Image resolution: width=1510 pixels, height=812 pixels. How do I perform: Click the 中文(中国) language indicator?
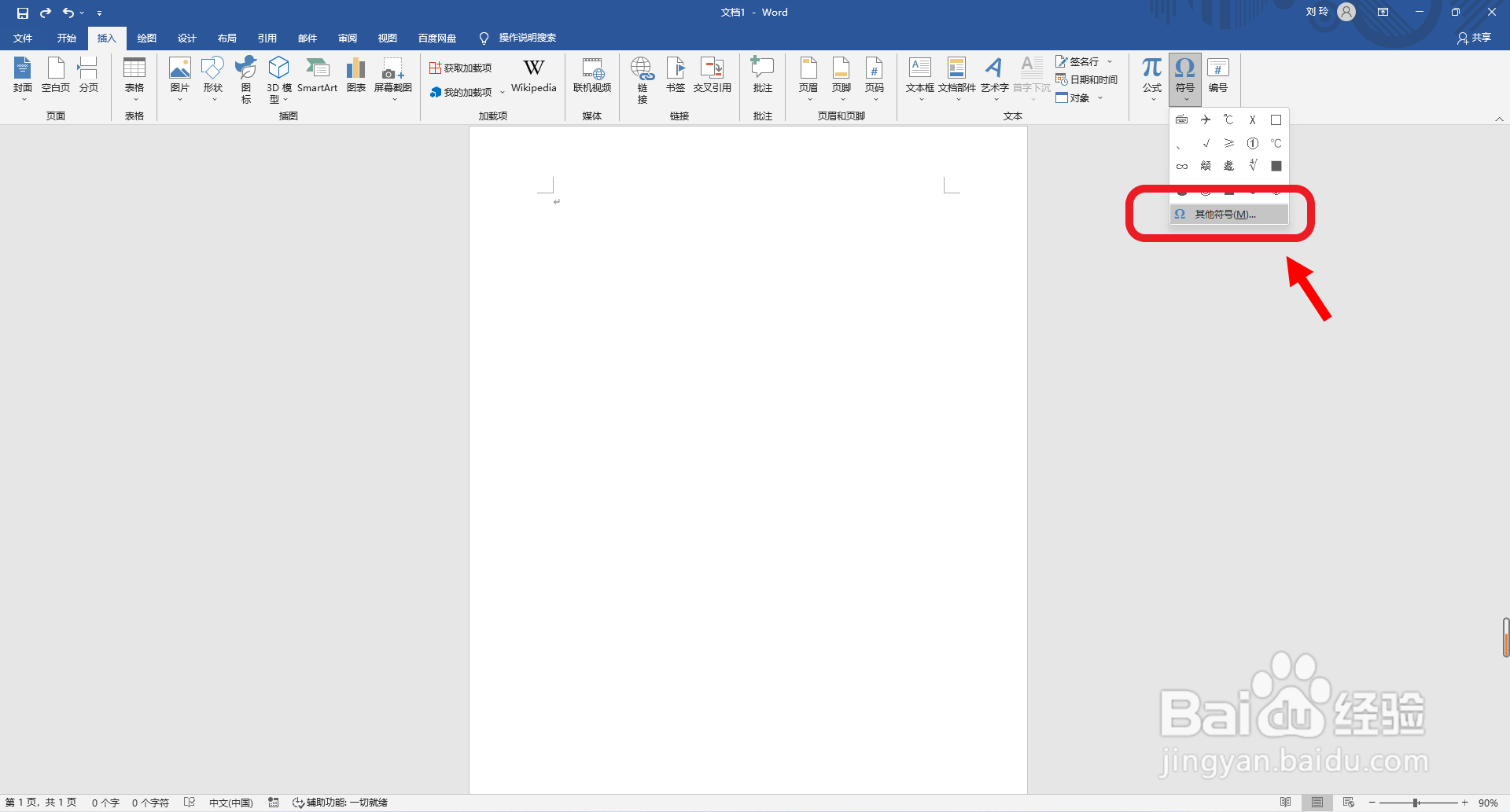tap(231, 803)
